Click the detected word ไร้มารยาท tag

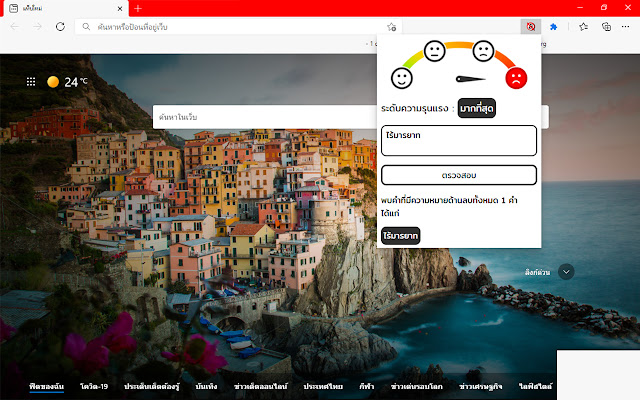(x=400, y=236)
